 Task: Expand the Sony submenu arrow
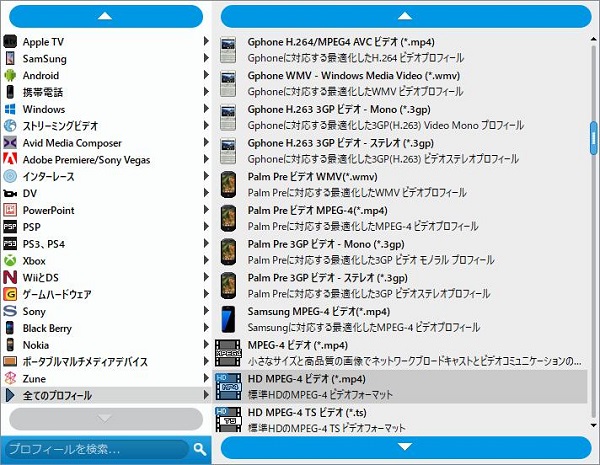206,310
